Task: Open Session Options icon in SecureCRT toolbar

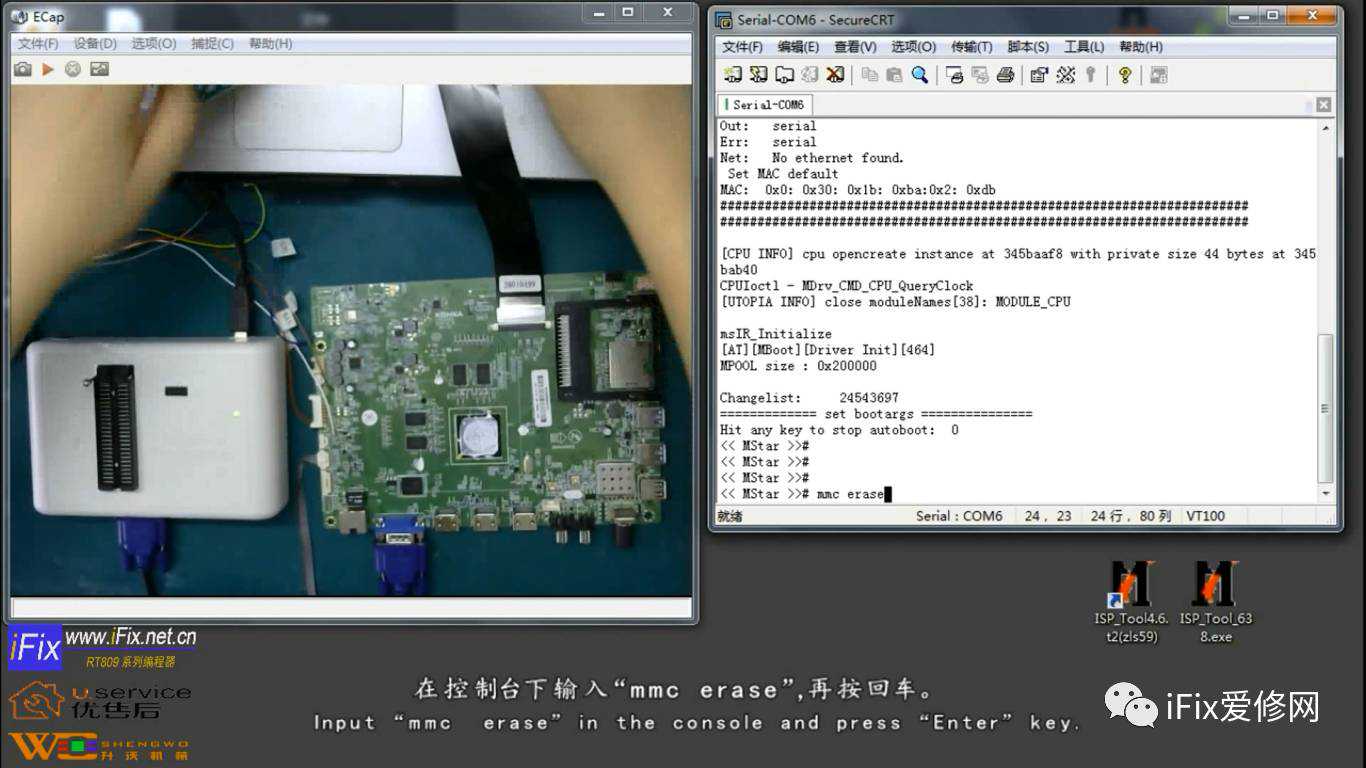Action: [1039, 75]
